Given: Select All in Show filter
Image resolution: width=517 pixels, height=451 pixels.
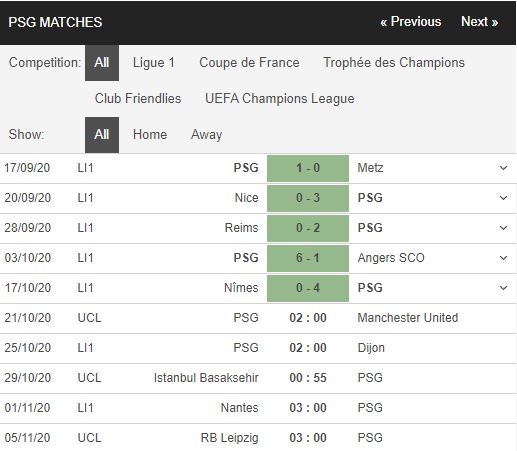Looking at the screenshot, I should tap(102, 135).
